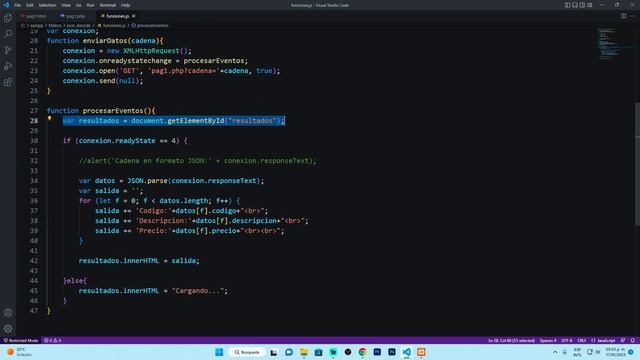
Task: Open the Search view in the activity bar
Action: tap(8, 34)
